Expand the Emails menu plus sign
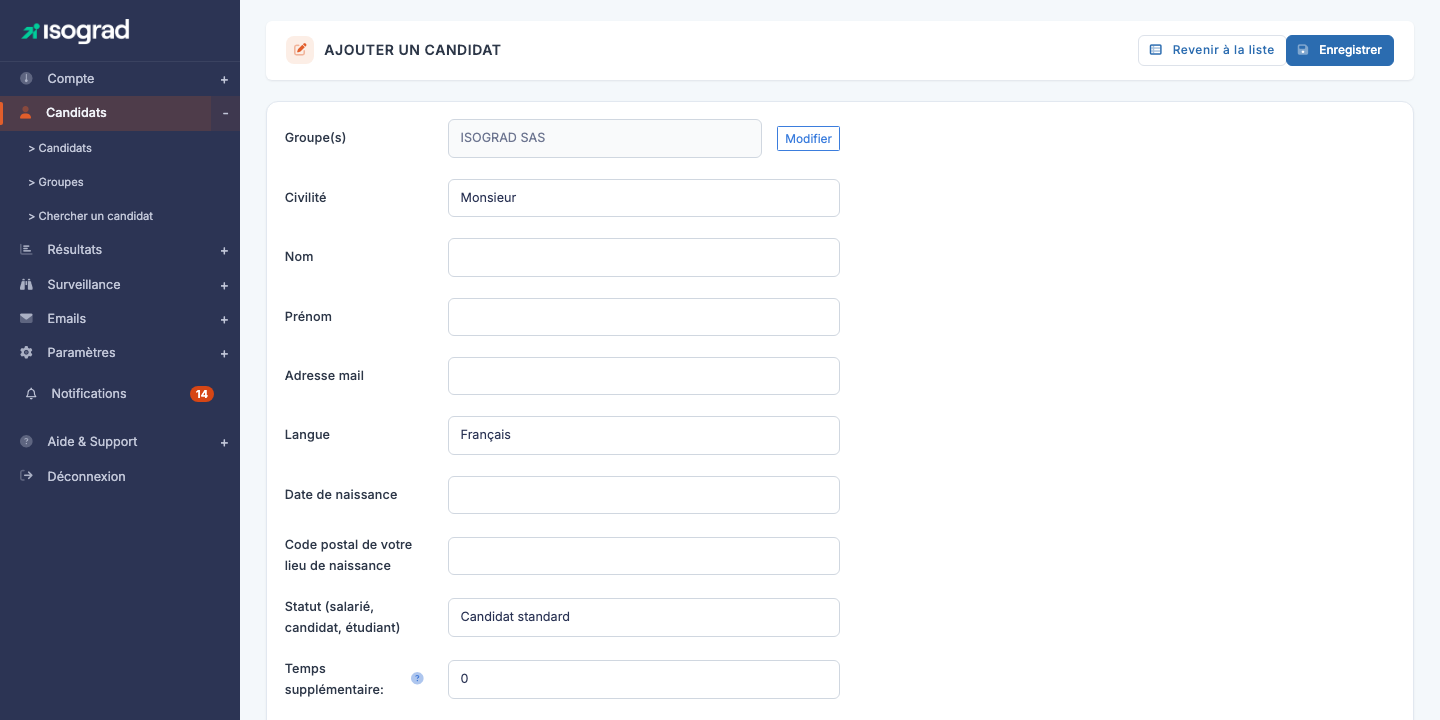This screenshot has width=1440, height=720. point(224,320)
